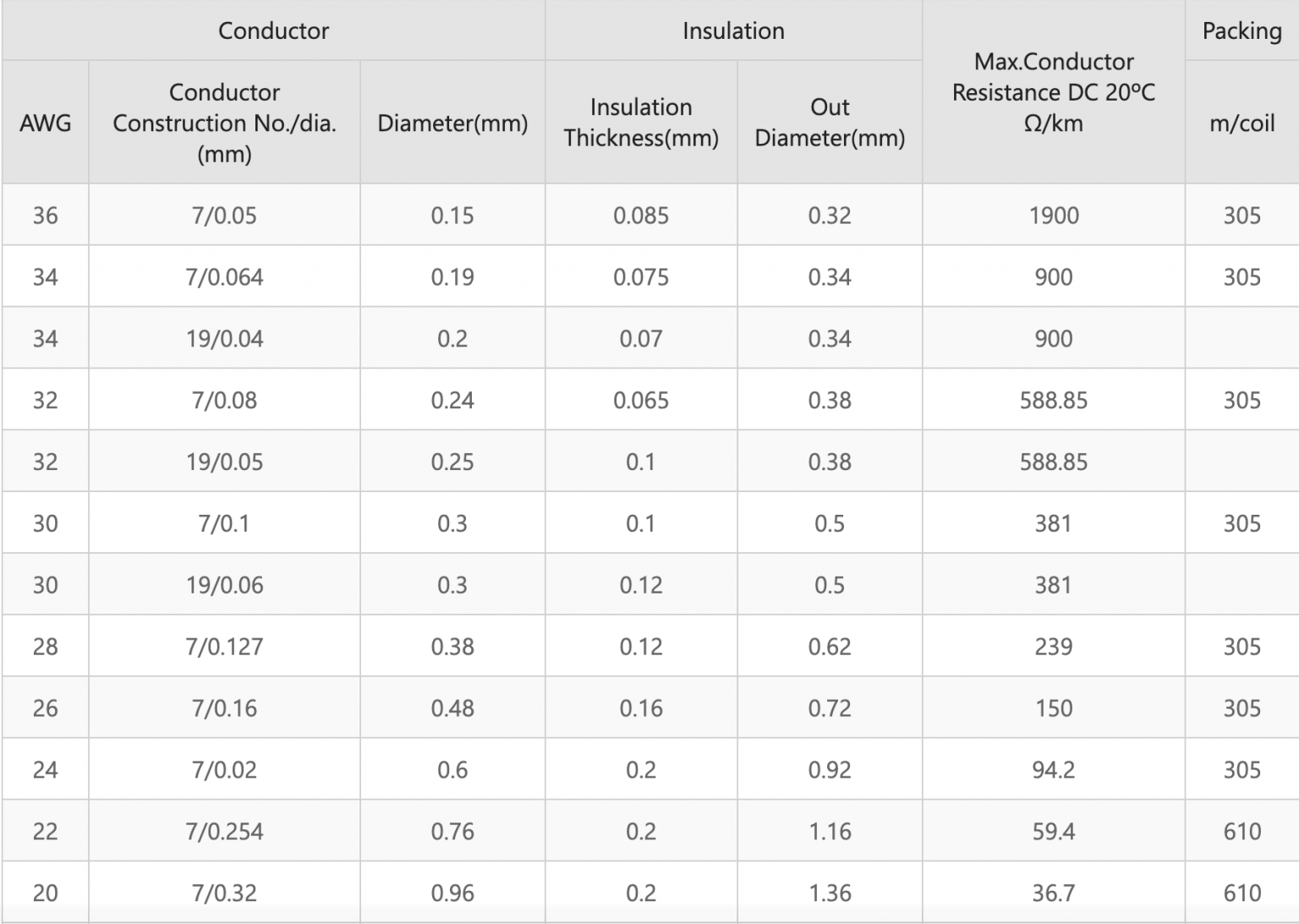This screenshot has height=924, width=1299.
Task: Click the 19/0.04 construction cell
Action: [224, 339]
